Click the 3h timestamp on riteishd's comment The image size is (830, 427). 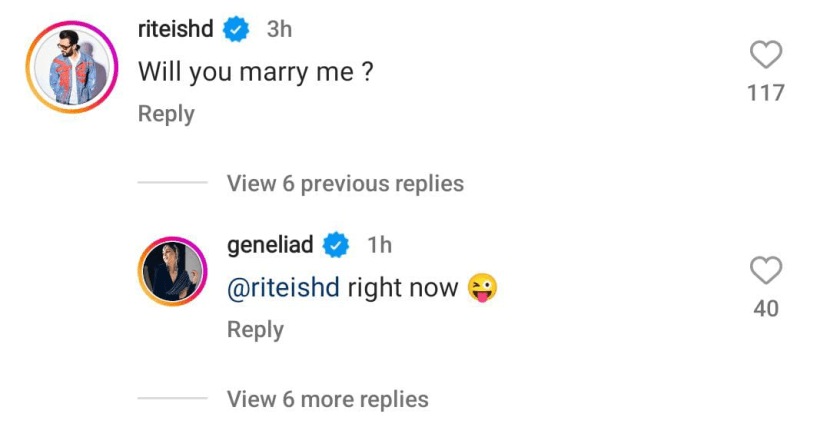click(279, 30)
